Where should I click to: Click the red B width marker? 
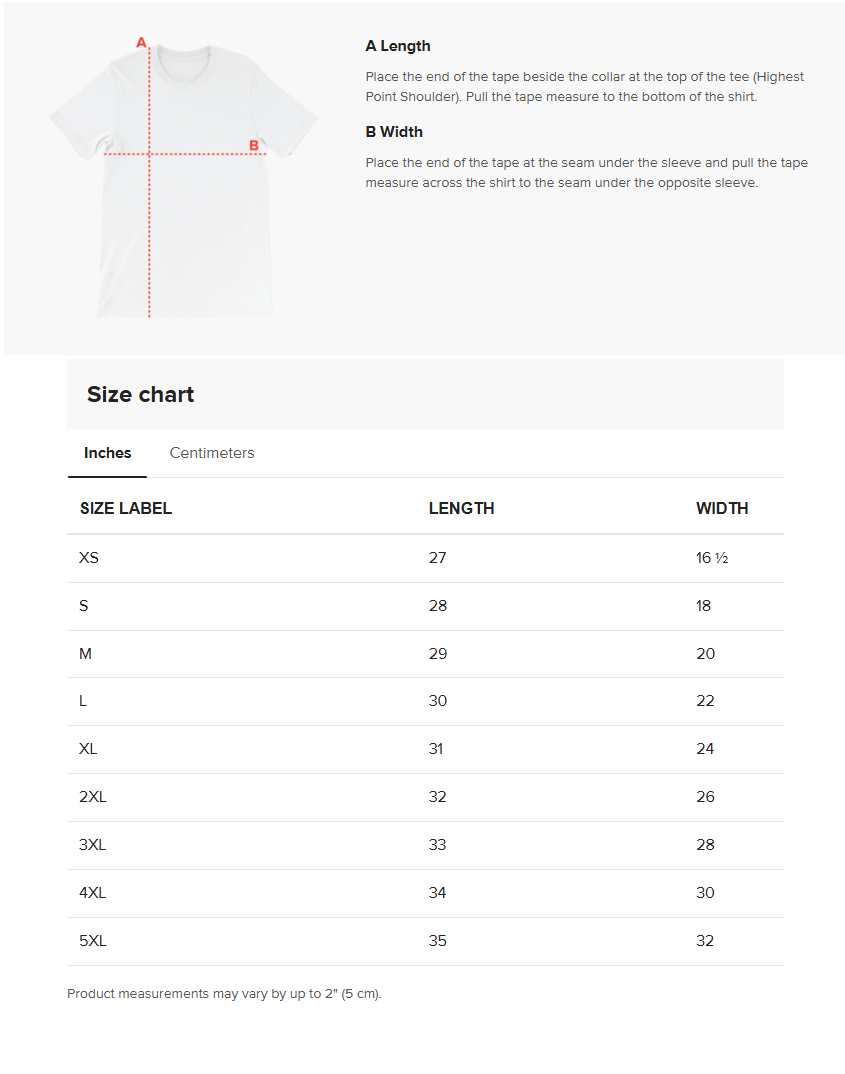click(253, 145)
